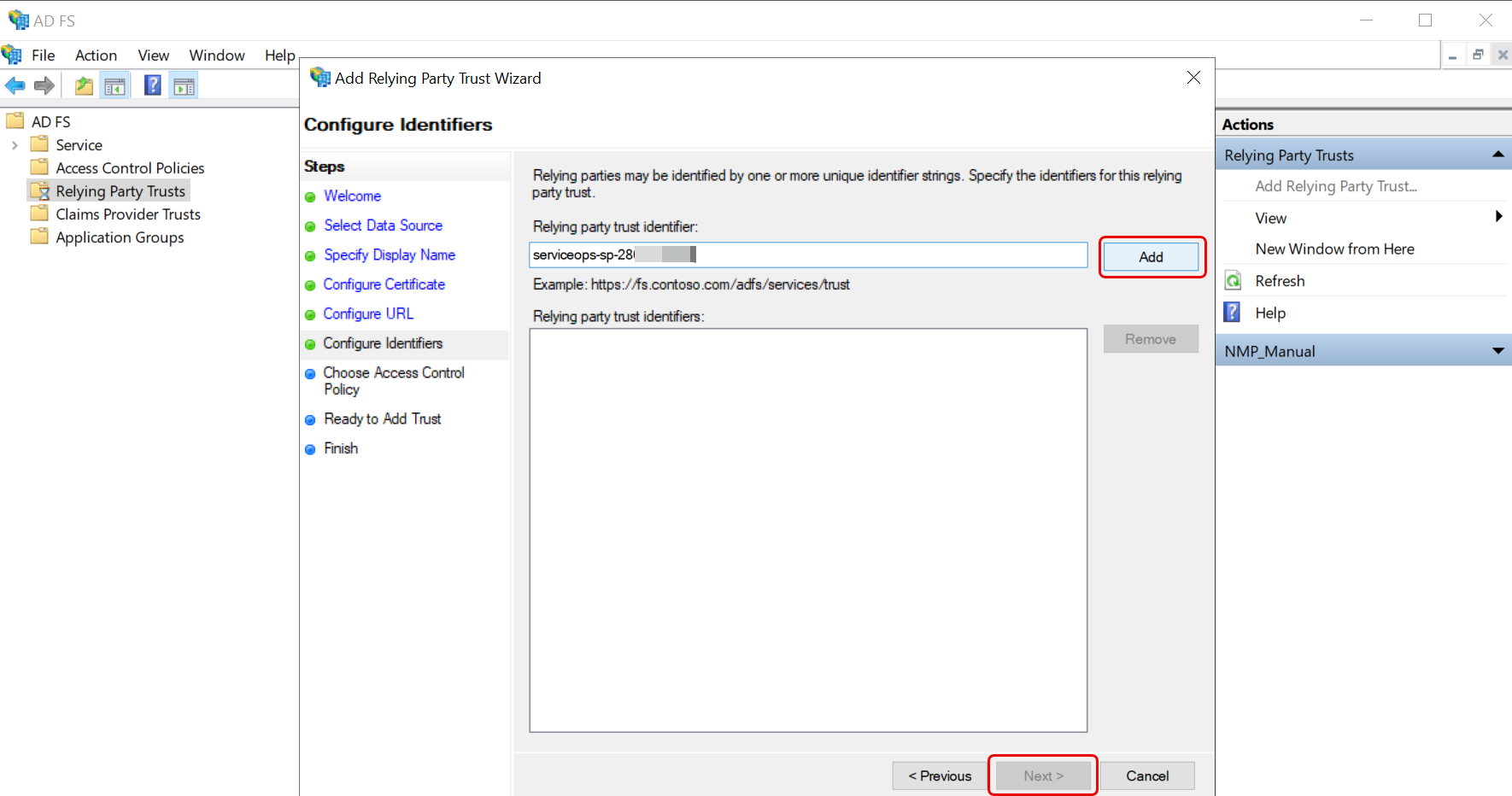
Task: Click the Next button
Action: point(1044,776)
